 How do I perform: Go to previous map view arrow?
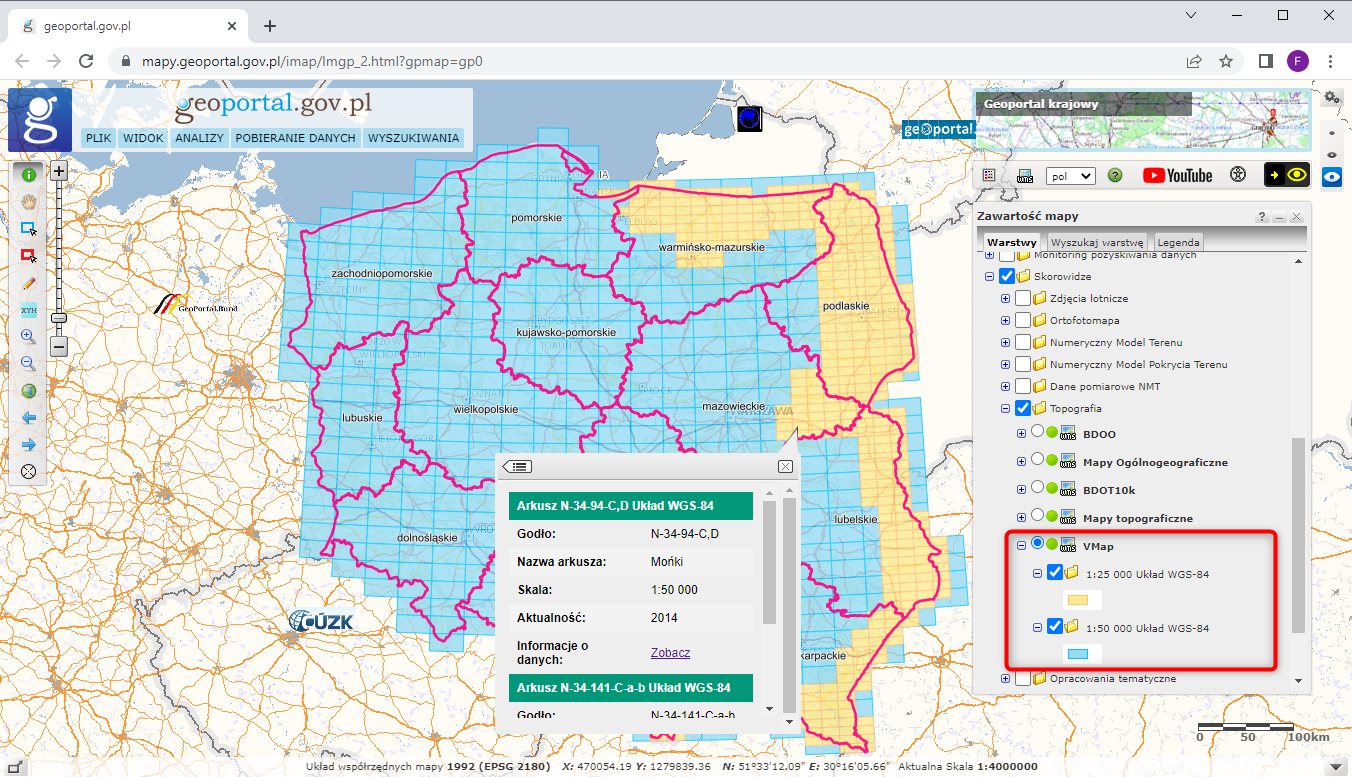point(28,418)
